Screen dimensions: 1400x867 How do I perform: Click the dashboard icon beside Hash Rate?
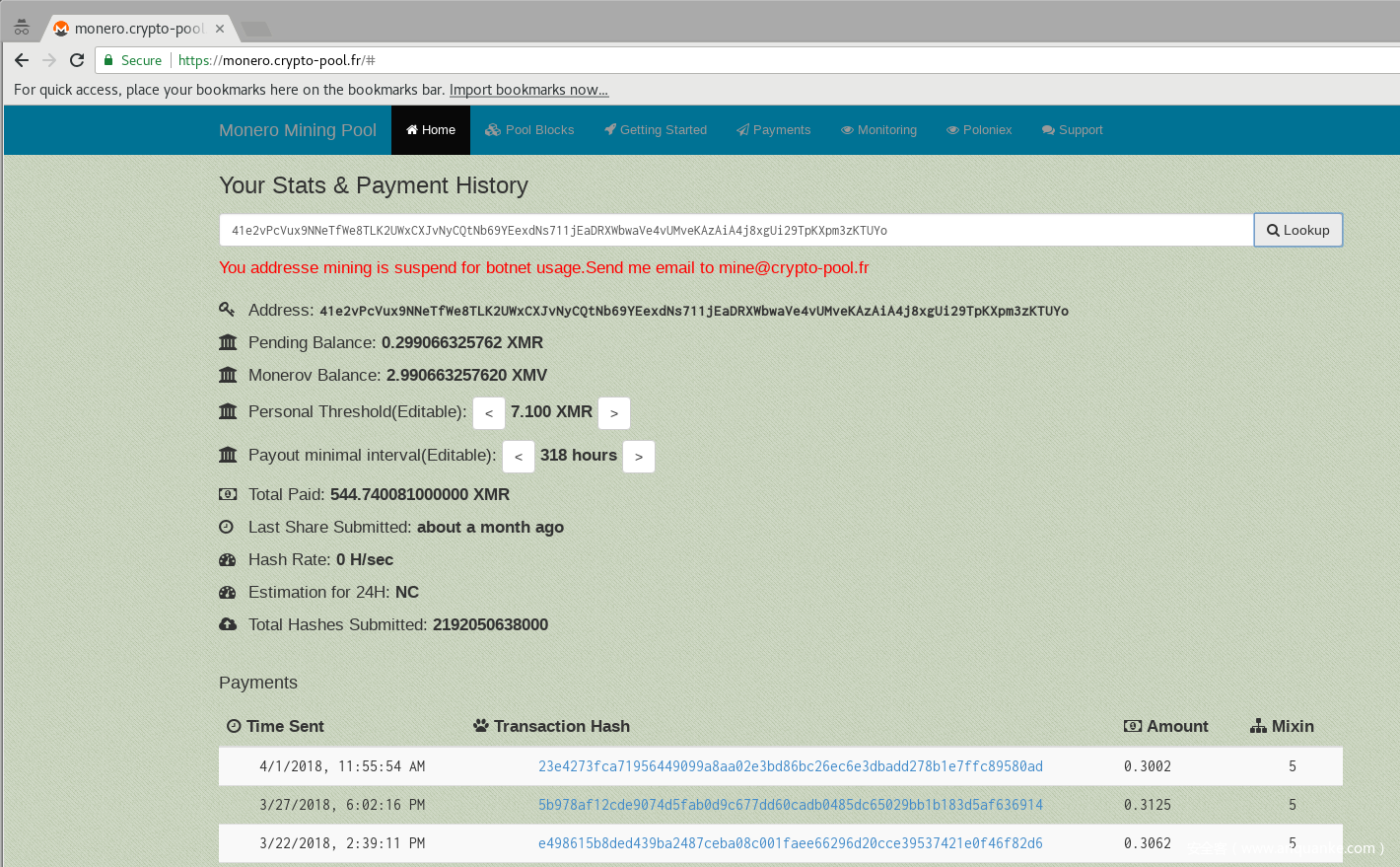point(228,559)
